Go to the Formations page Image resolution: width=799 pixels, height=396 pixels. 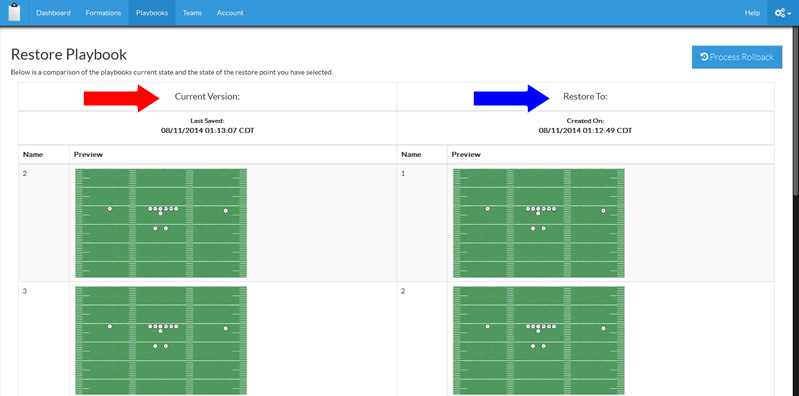(103, 13)
